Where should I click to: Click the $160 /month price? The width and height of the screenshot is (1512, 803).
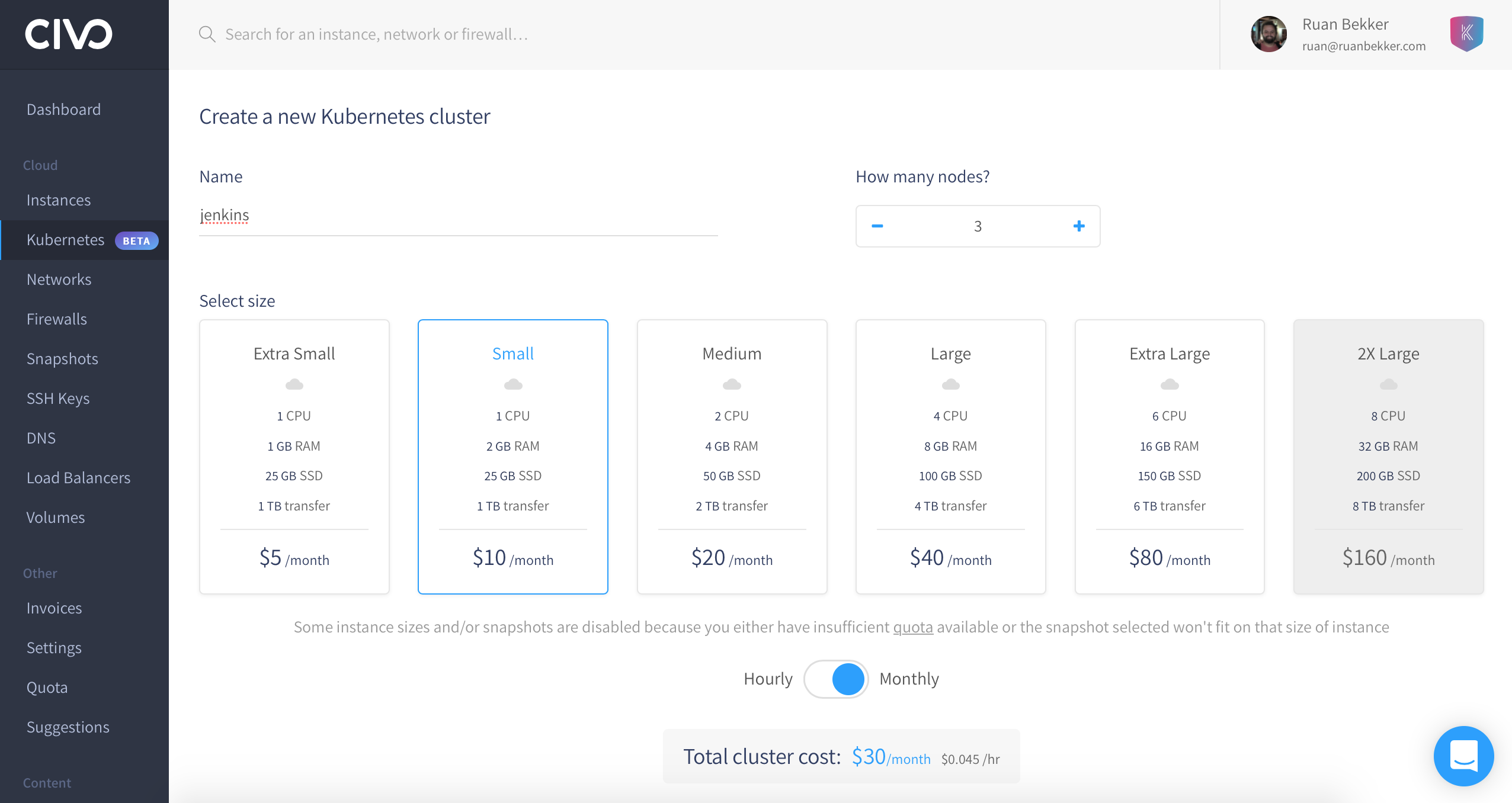pyautogui.click(x=1389, y=558)
